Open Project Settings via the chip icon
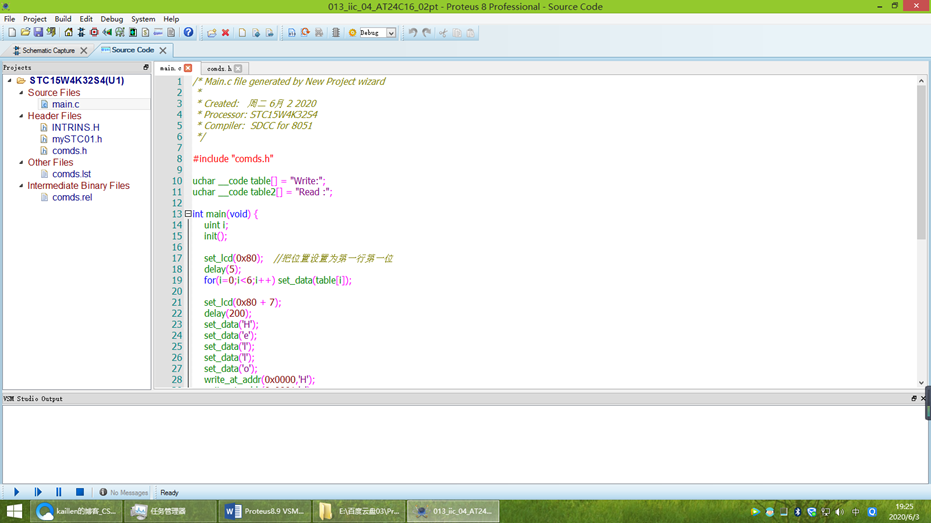 [x=336, y=33]
